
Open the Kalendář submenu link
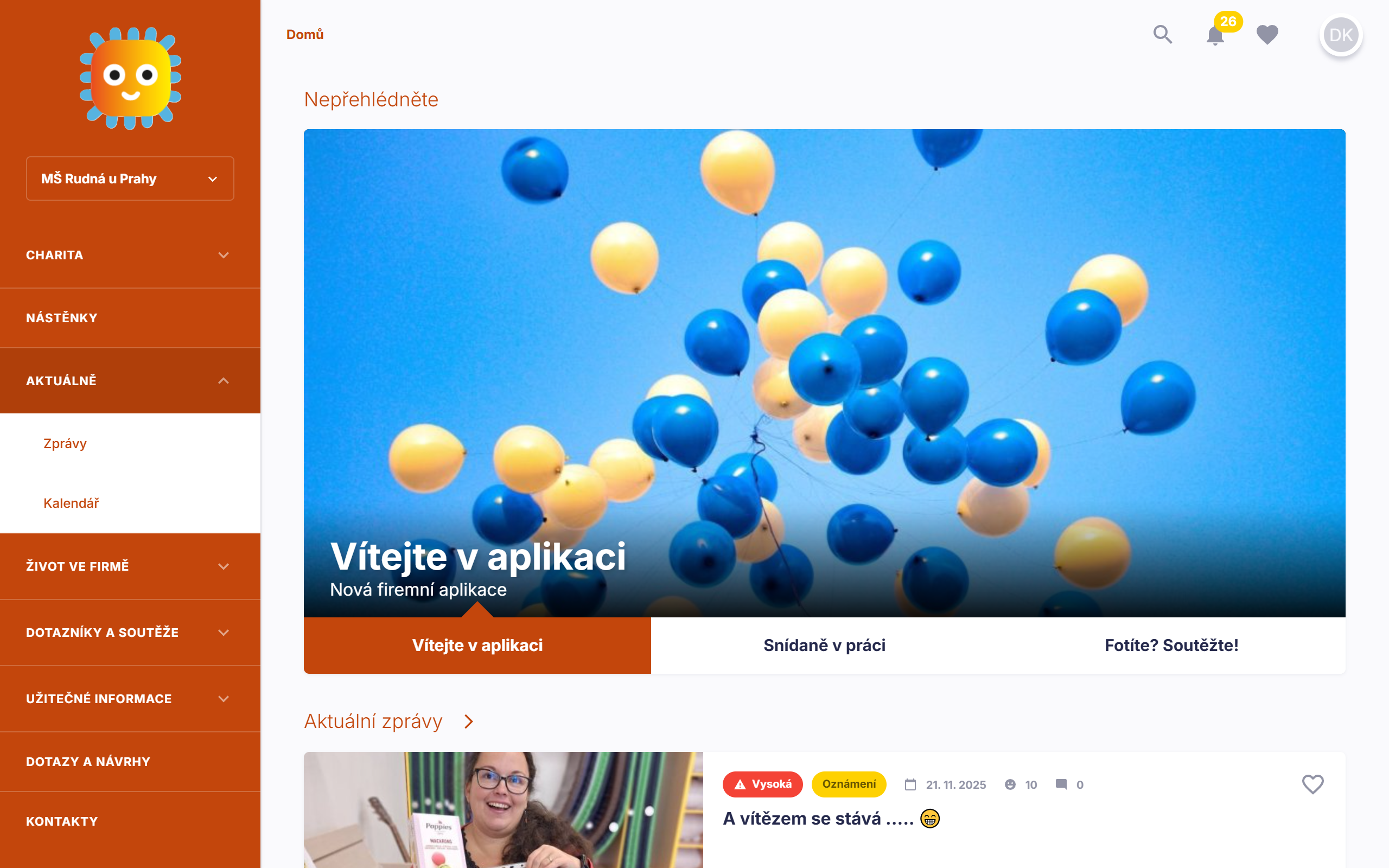point(71,503)
